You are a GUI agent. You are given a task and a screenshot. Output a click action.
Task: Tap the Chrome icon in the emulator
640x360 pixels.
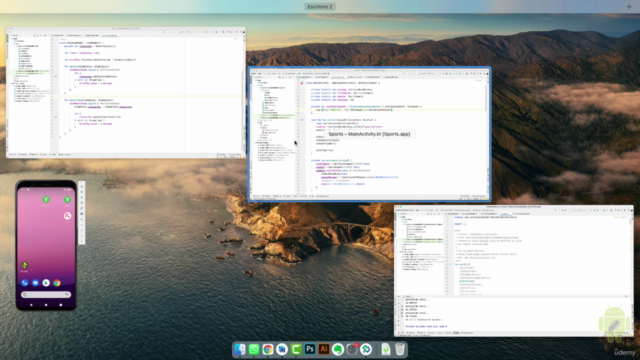tap(57, 283)
